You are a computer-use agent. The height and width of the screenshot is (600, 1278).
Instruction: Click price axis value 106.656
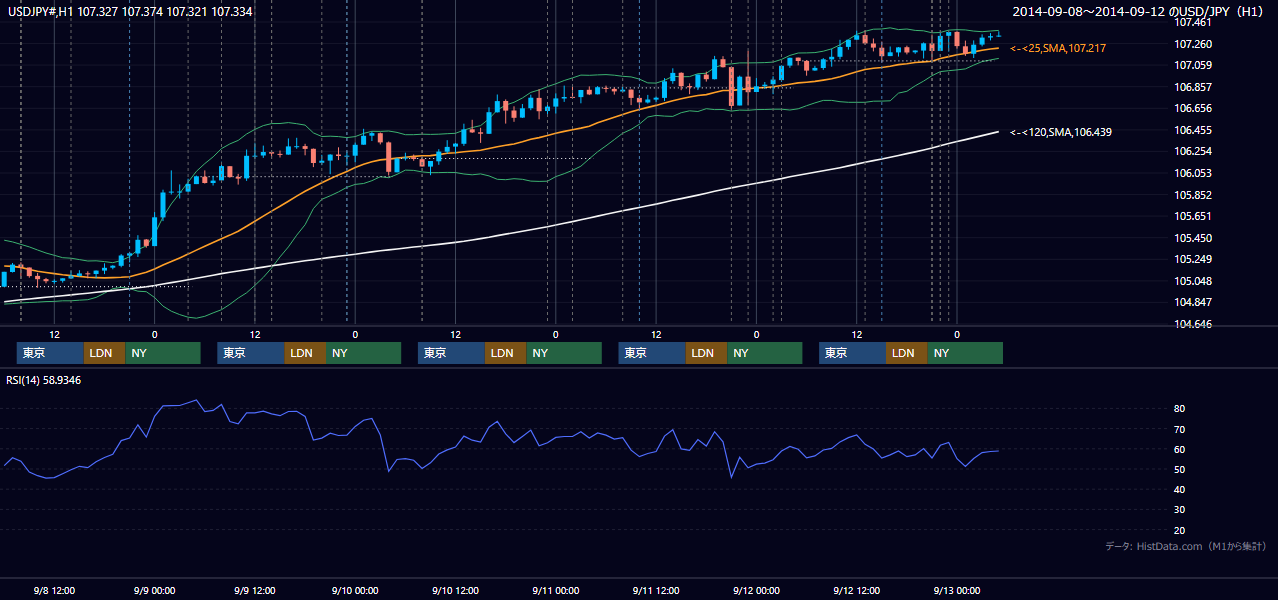tap(1194, 108)
